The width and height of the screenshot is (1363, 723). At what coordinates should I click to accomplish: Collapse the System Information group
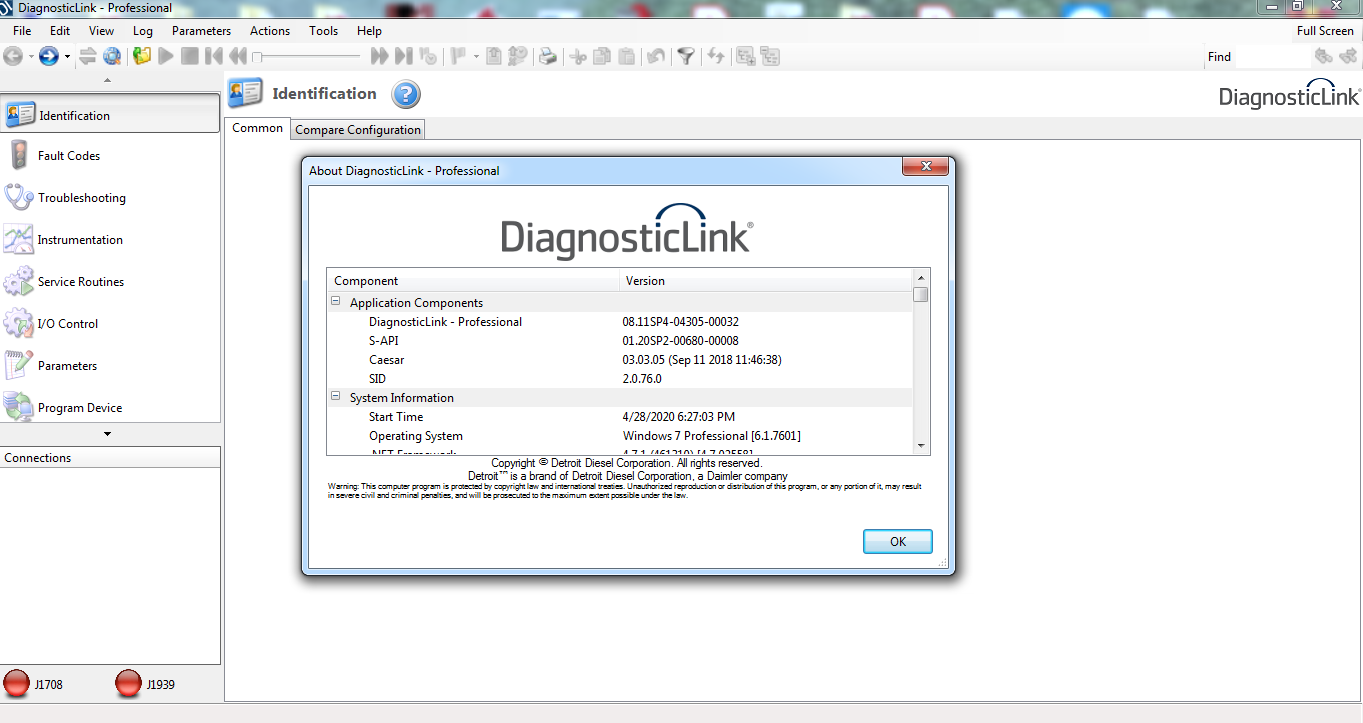click(337, 397)
